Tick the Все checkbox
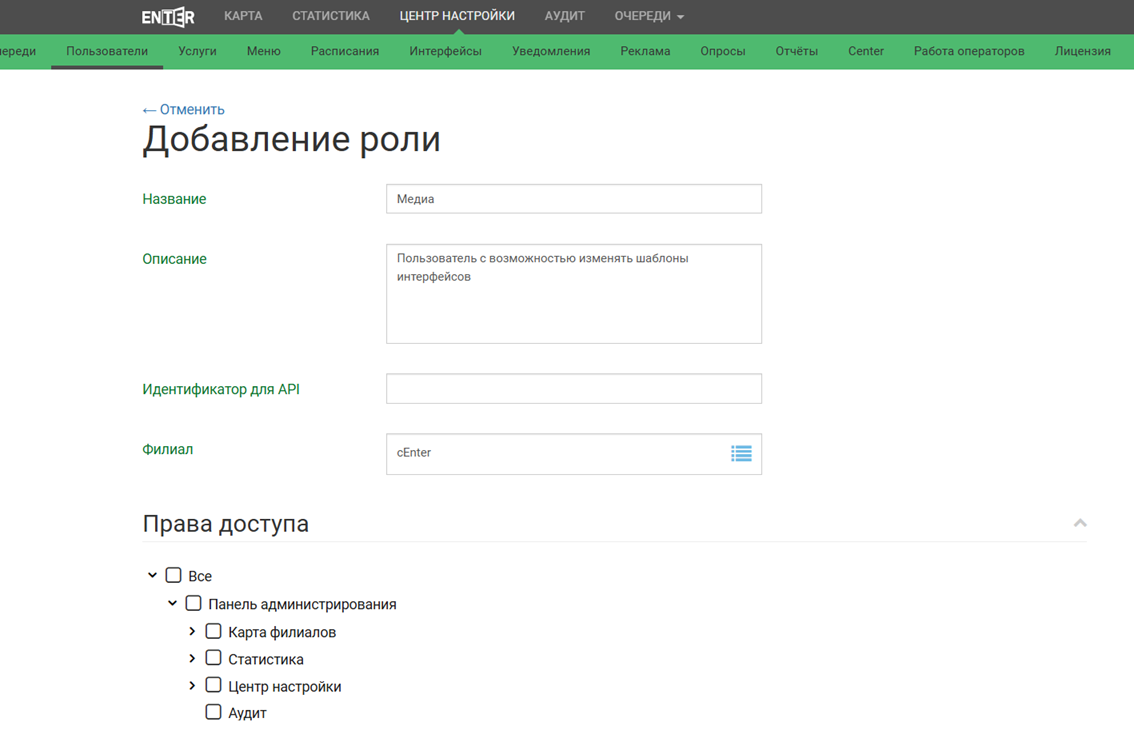 [174, 576]
